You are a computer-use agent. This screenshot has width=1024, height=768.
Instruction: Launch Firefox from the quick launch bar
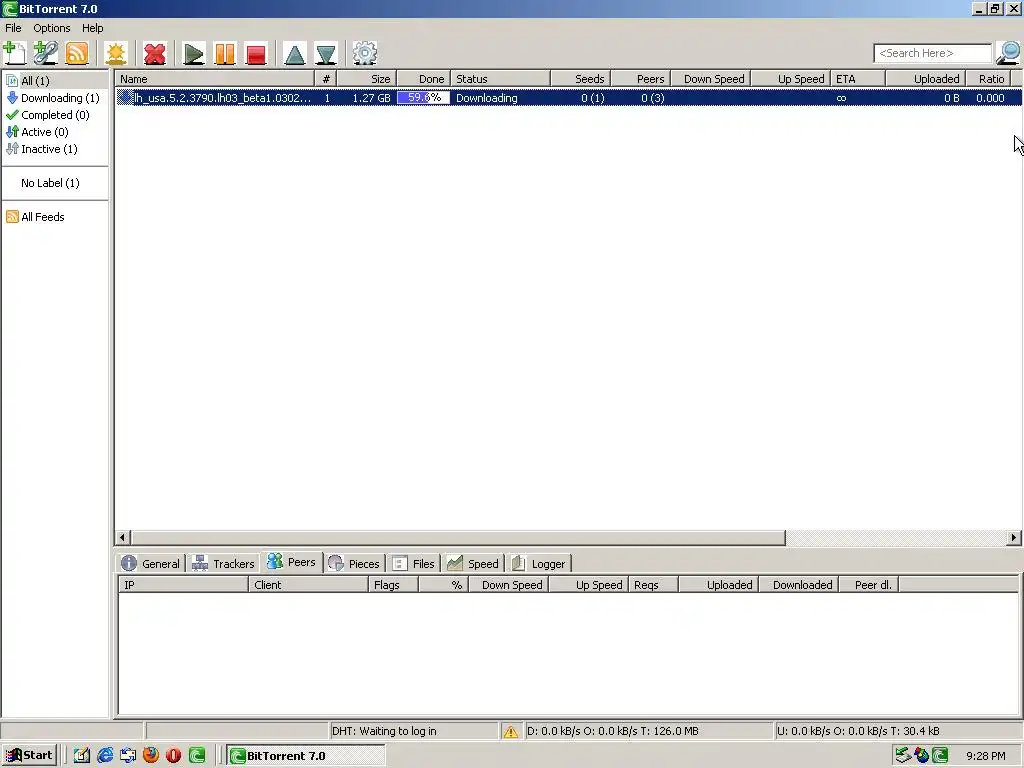click(151, 756)
